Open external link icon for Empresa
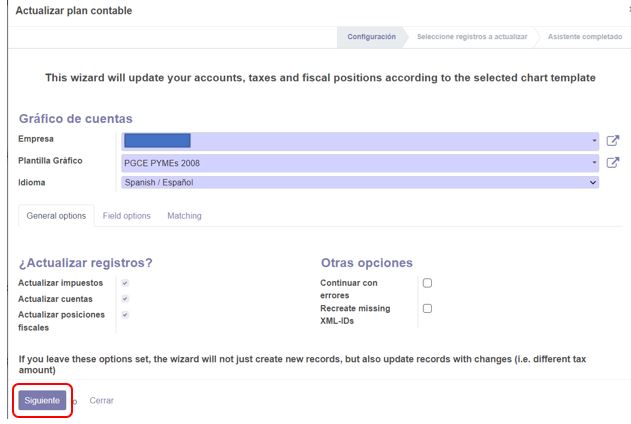 pos(612,141)
